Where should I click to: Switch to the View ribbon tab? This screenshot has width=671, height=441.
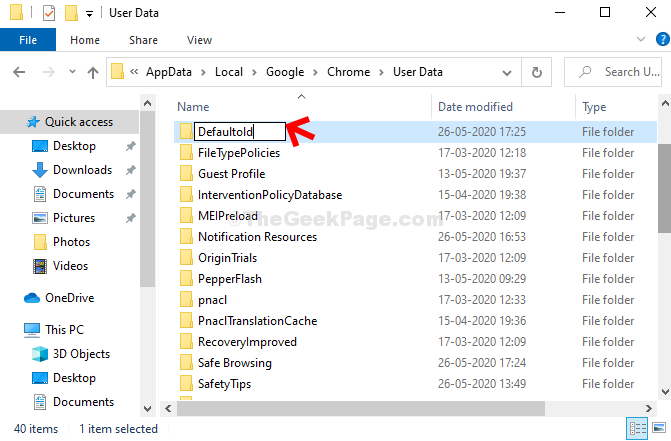click(199, 40)
